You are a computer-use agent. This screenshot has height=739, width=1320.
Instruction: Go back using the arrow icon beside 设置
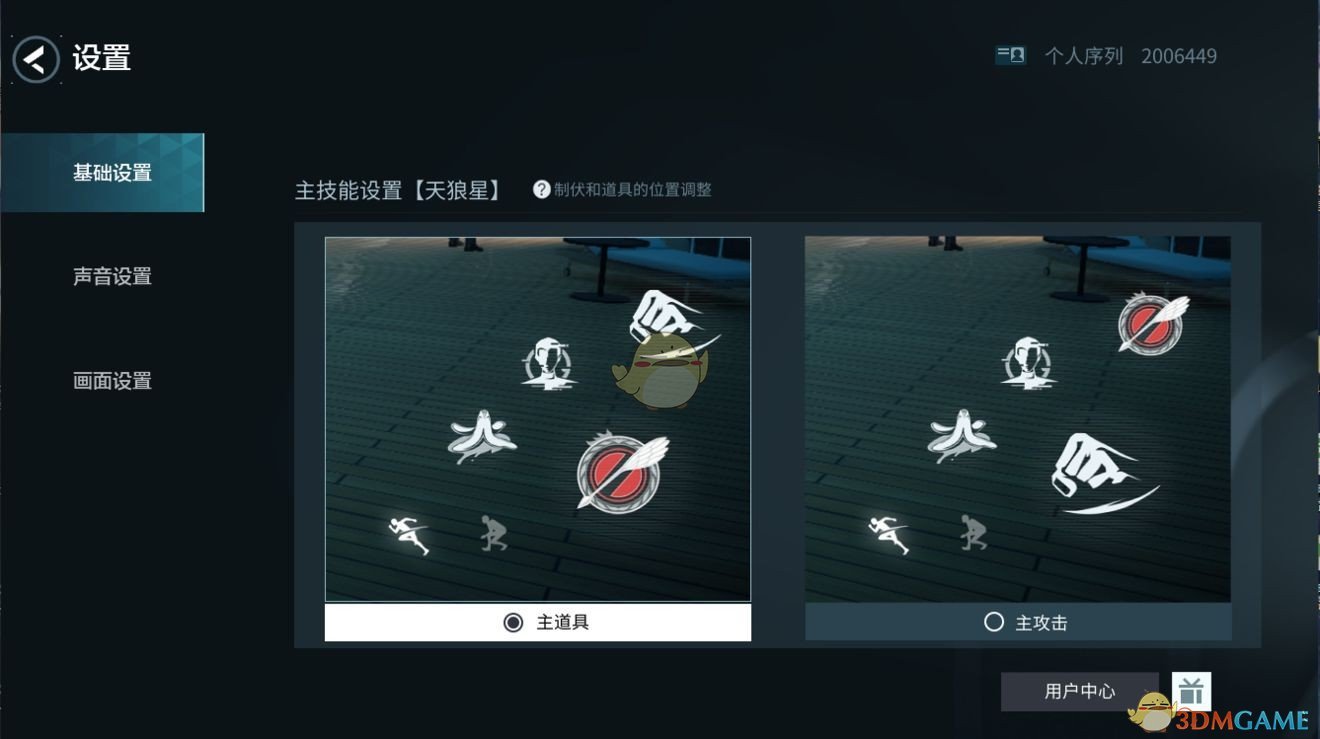(x=35, y=59)
